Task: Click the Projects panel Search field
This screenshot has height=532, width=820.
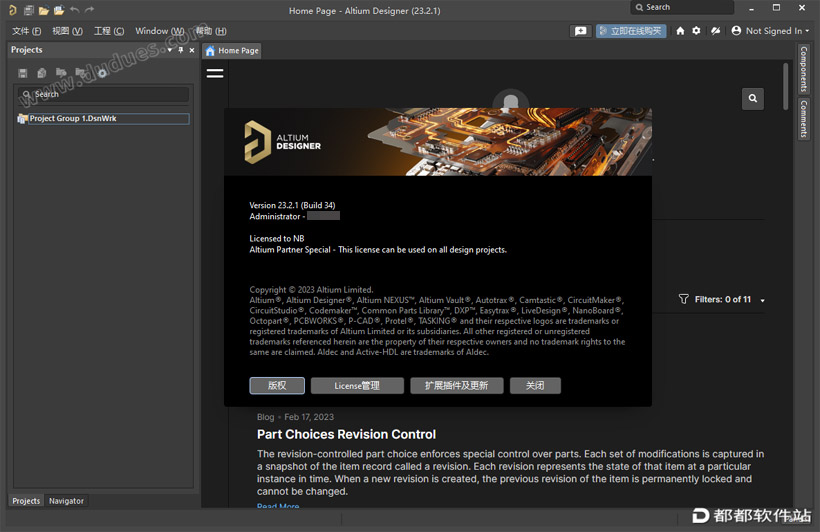Action: pyautogui.click(x=103, y=94)
